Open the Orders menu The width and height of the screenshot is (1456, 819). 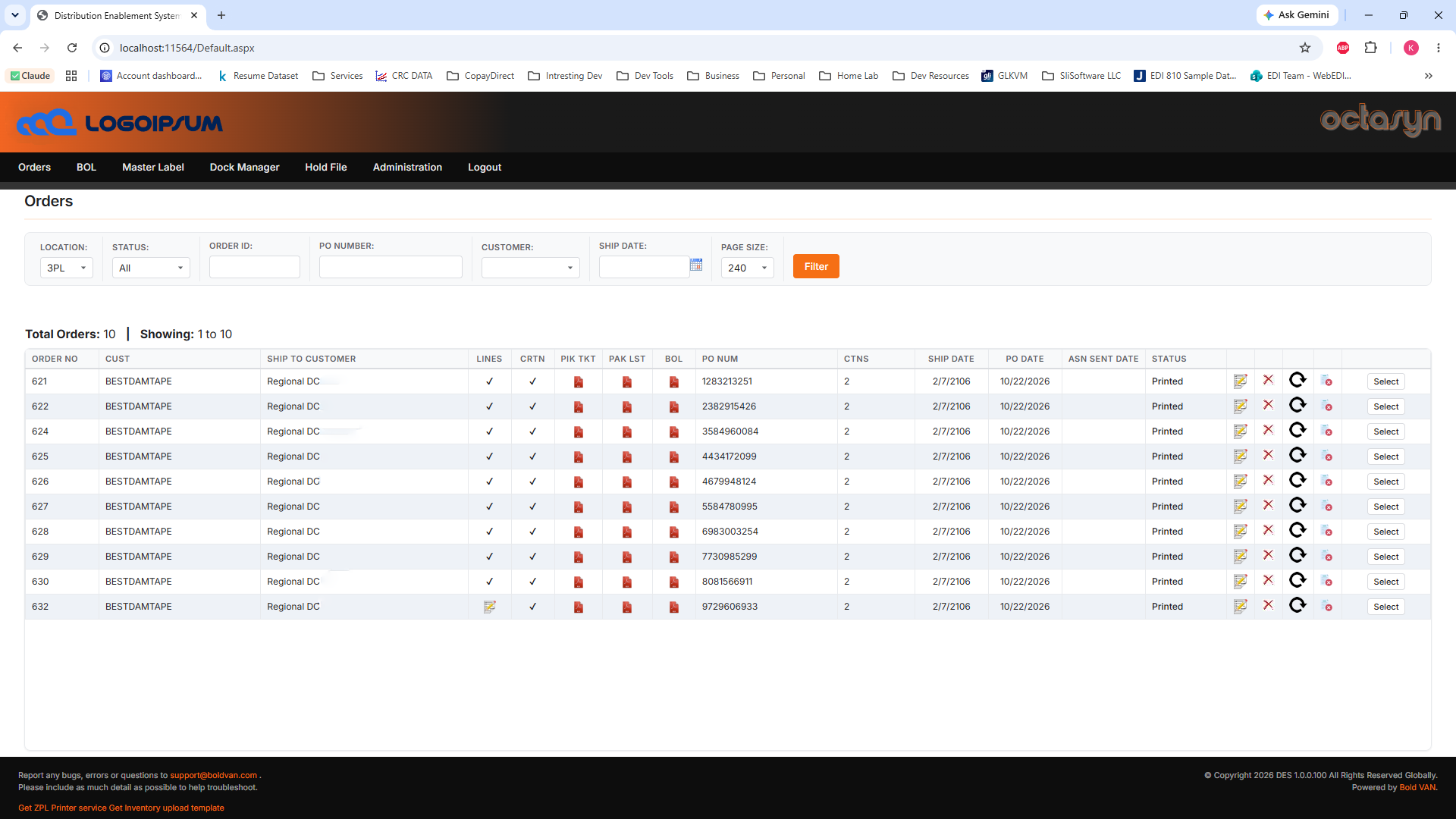pos(35,167)
